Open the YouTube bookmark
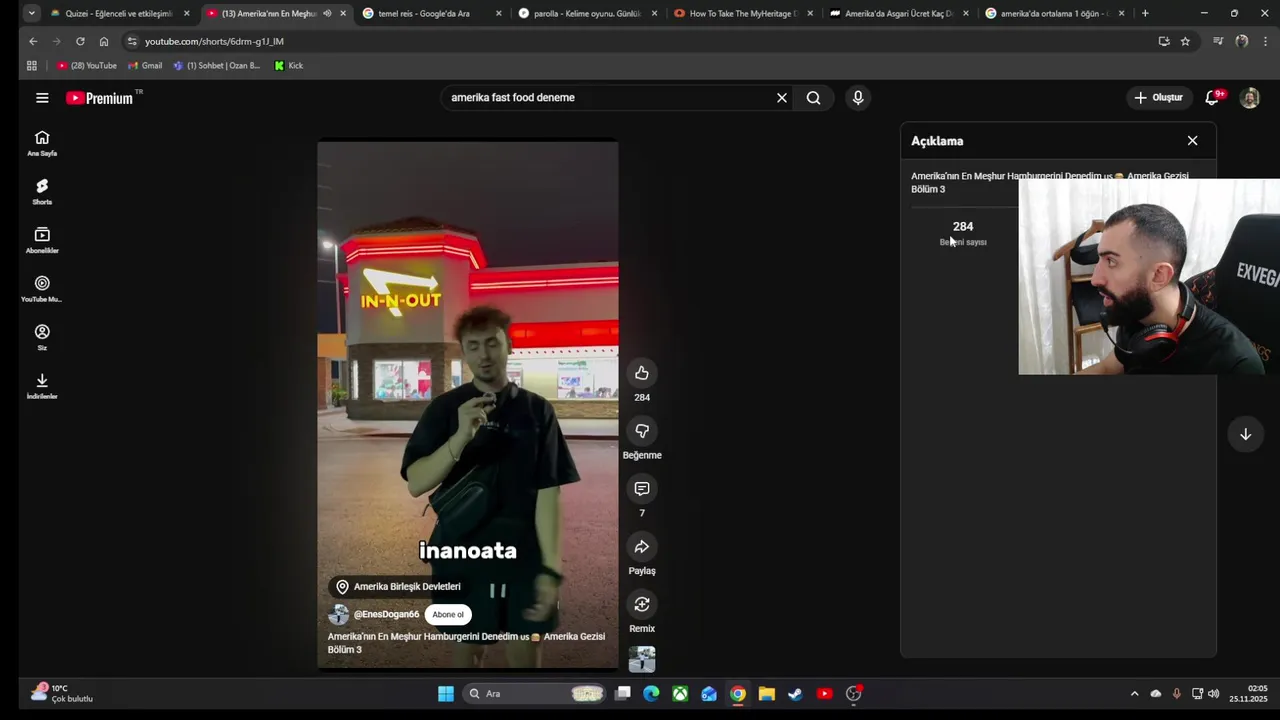 coord(87,66)
